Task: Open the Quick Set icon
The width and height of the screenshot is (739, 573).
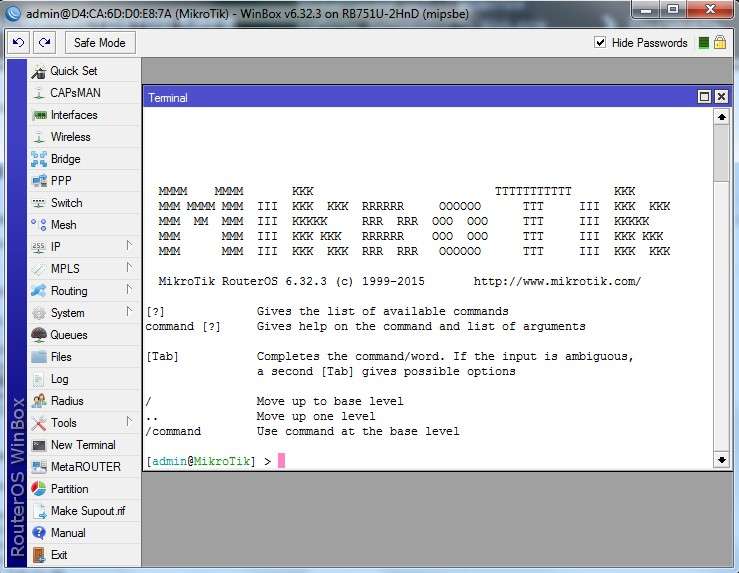Action: pyautogui.click(x=39, y=72)
